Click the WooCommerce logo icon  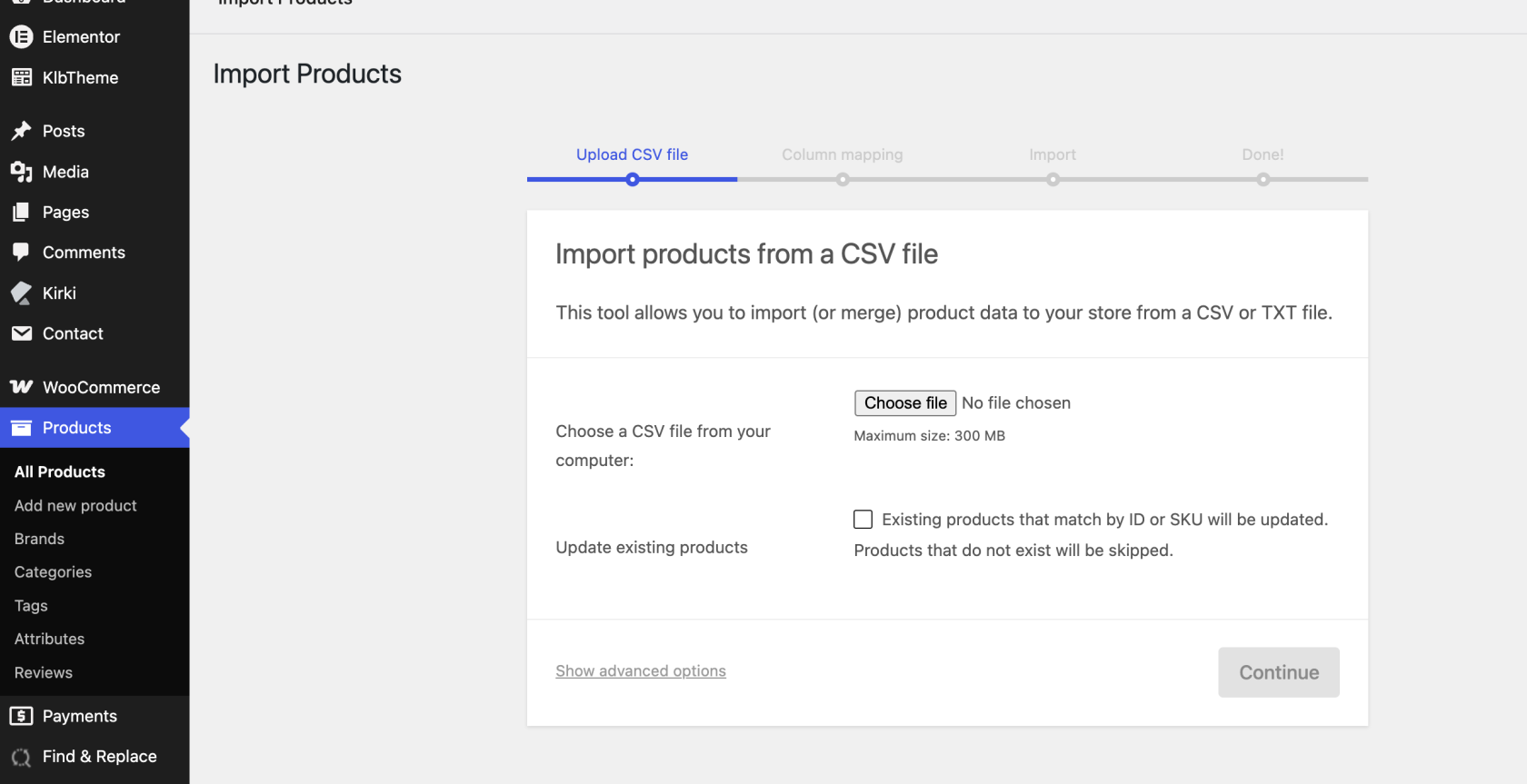pyautogui.click(x=21, y=387)
